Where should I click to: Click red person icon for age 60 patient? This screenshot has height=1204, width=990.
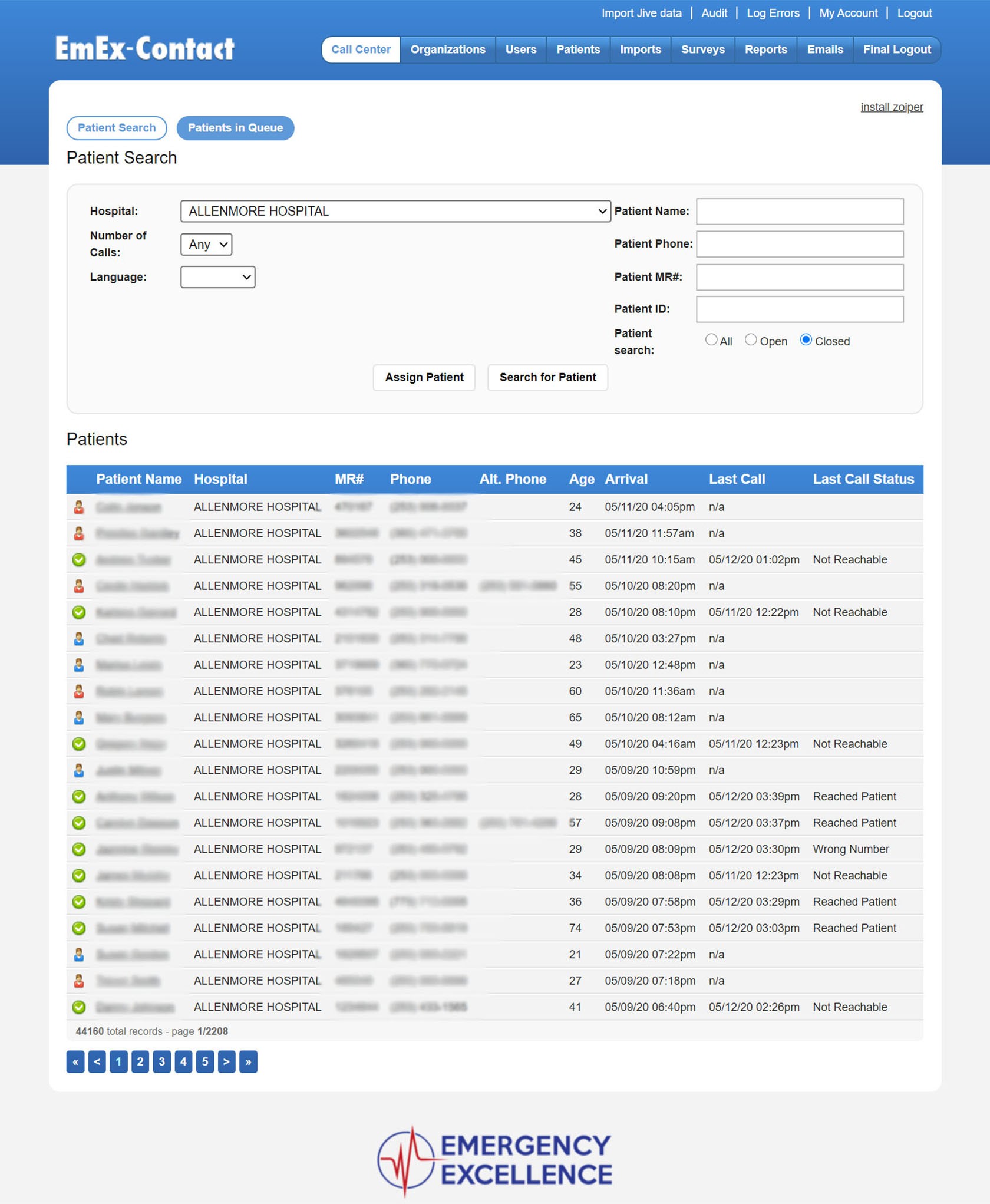79,691
